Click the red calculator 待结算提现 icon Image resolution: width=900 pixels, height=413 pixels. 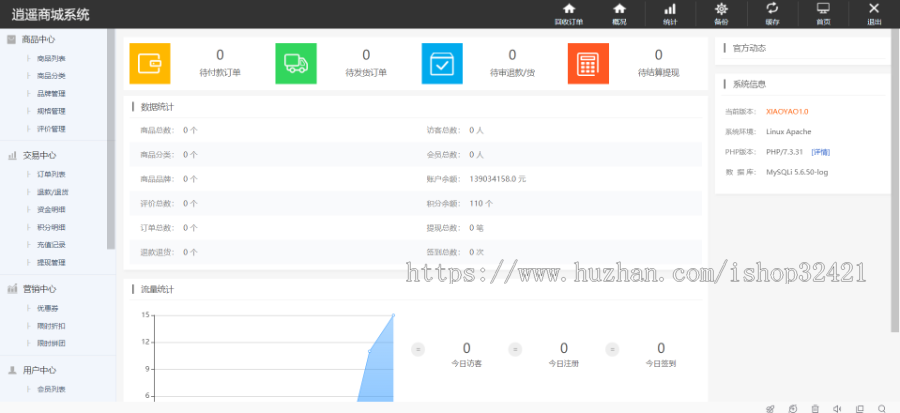coord(588,64)
